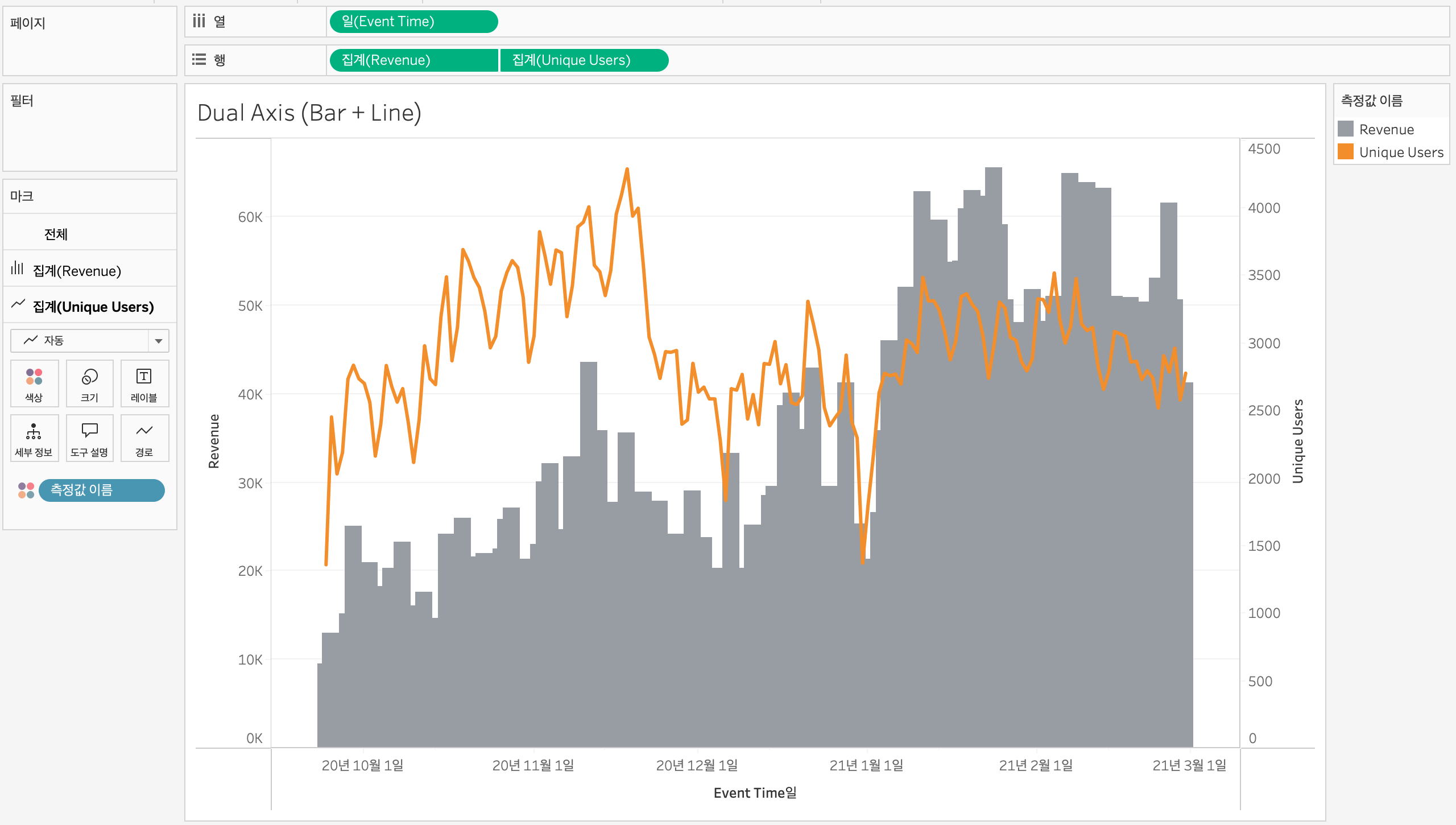The width and height of the screenshot is (1456, 825).
Task: Open the 색상 (Color) marks card
Action: point(34,383)
